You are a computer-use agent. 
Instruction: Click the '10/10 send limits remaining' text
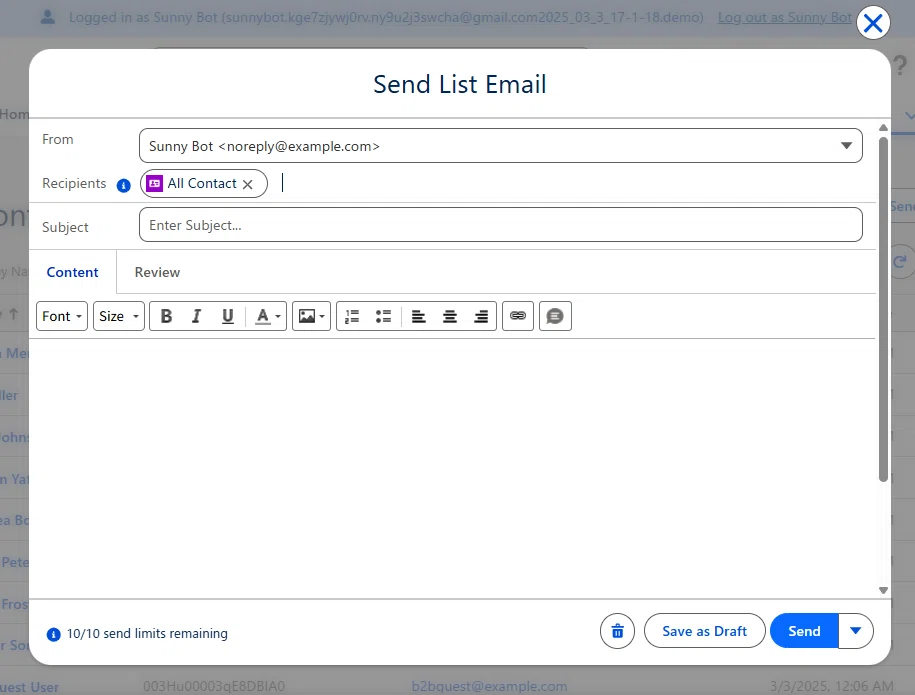[x=147, y=634]
